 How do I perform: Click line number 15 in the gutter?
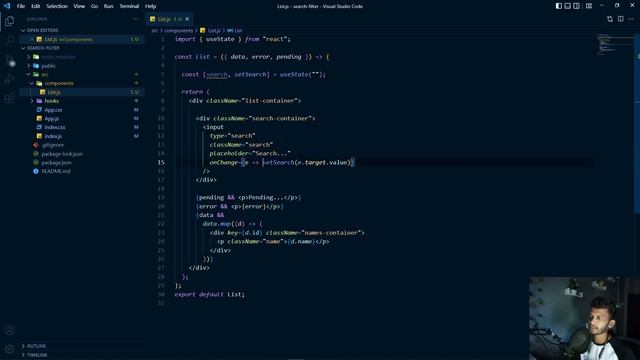pyautogui.click(x=161, y=162)
